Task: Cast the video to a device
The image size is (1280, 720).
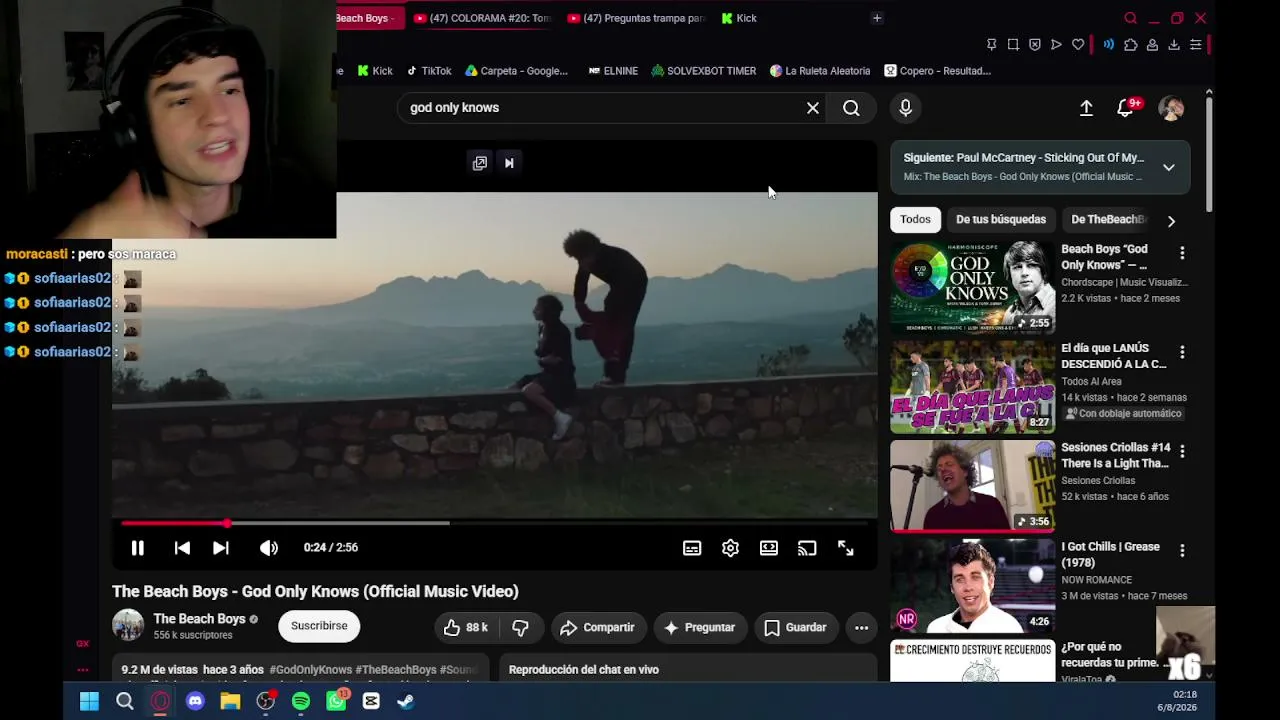Action: pyautogui.click(x=807, y=548)
